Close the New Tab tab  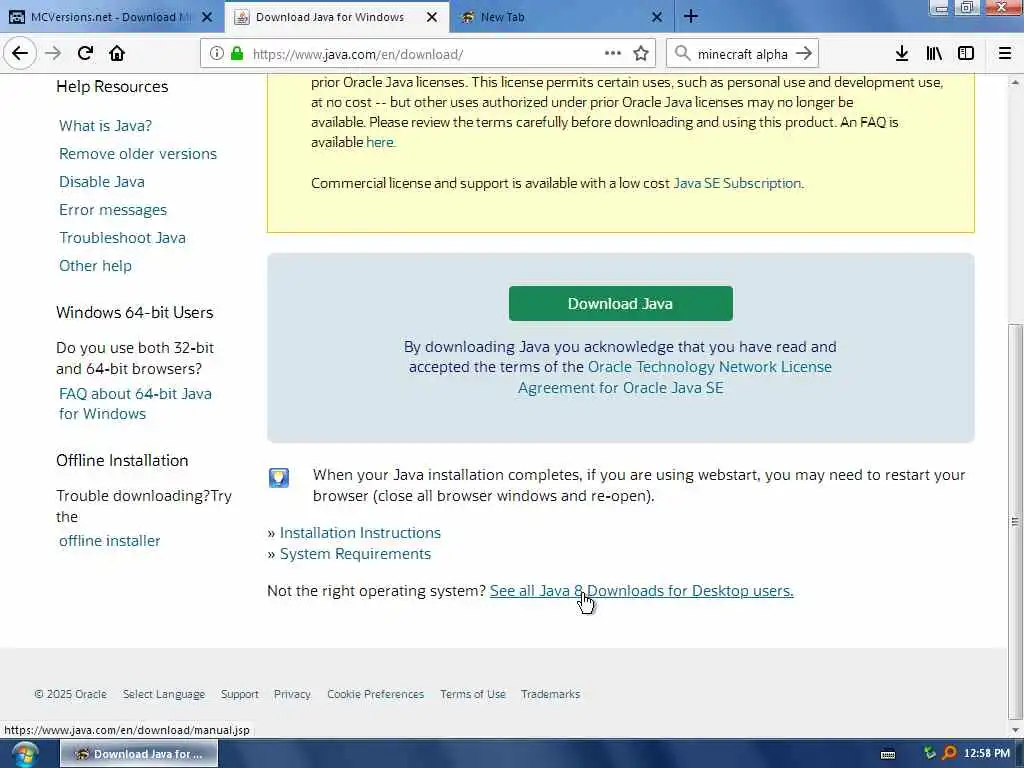[x=657, y=17]
